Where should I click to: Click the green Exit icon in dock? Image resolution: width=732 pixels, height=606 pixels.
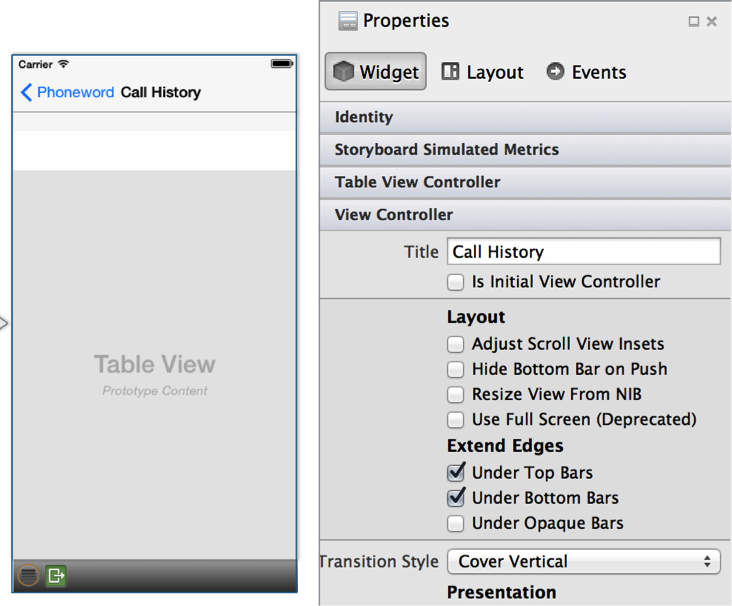pos(56,575)
